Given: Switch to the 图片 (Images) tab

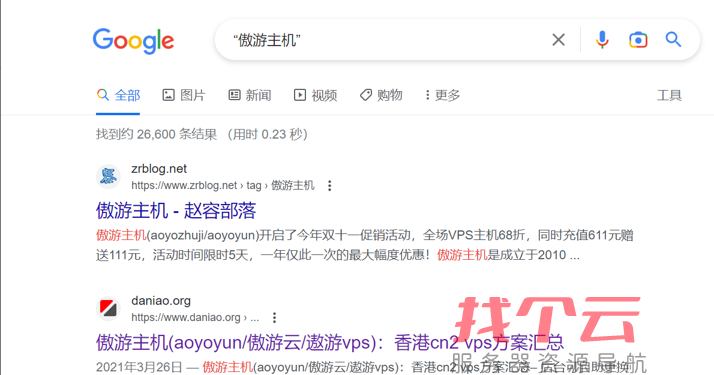Looking at the screenshot, I should tap(184, 95).
